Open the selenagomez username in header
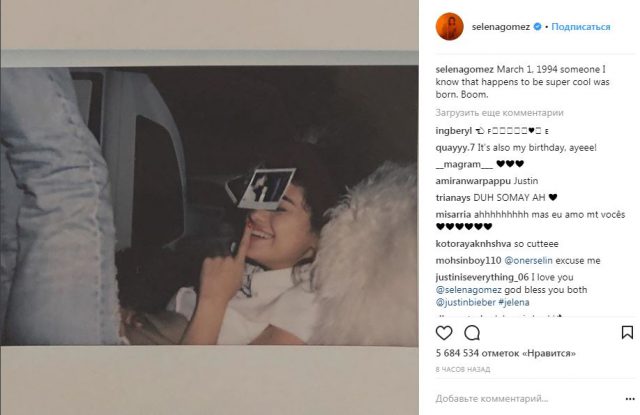This screenshot has width=640, height=415. point(500,27)
